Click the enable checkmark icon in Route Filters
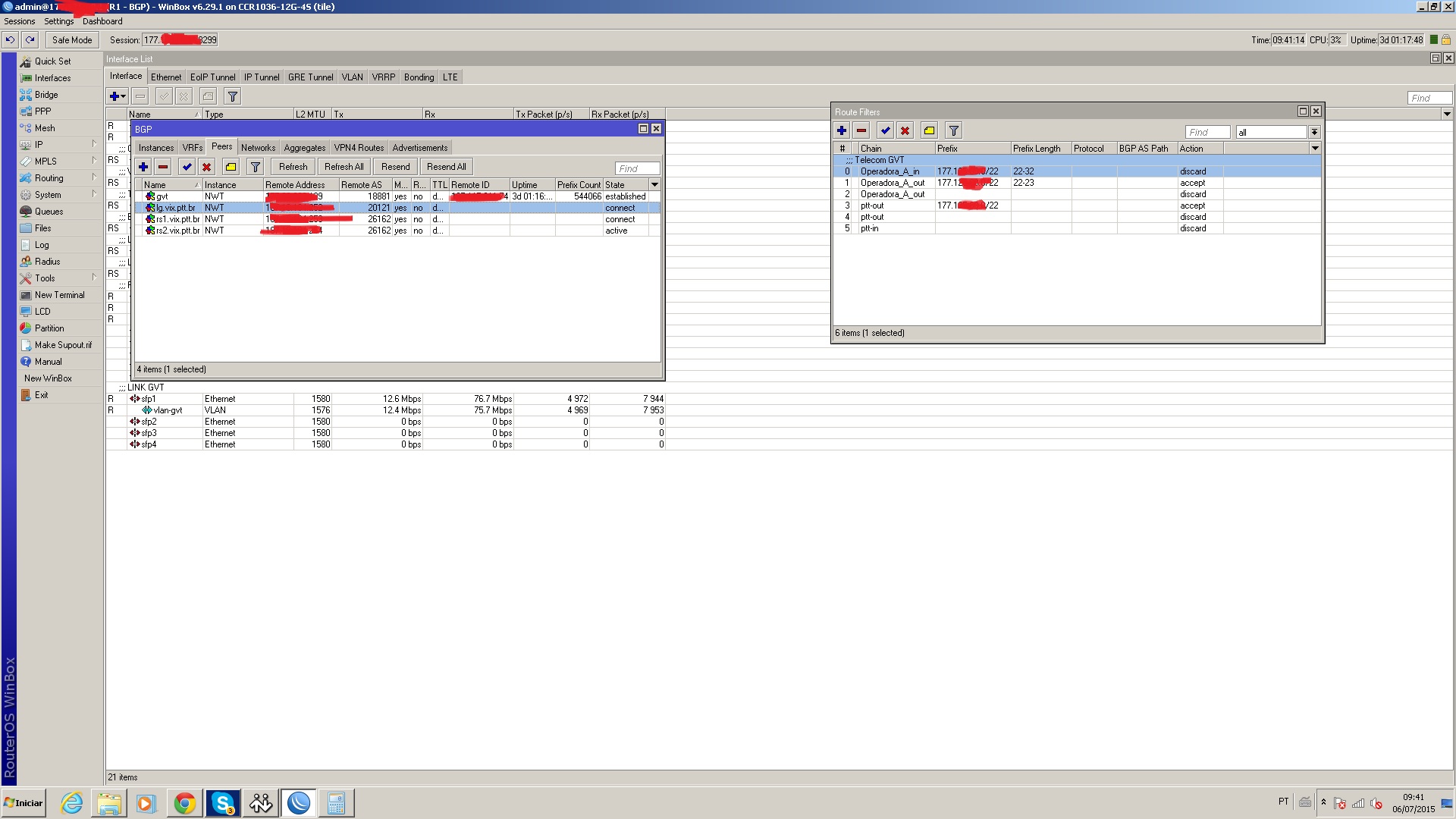 tap(885, 130)
